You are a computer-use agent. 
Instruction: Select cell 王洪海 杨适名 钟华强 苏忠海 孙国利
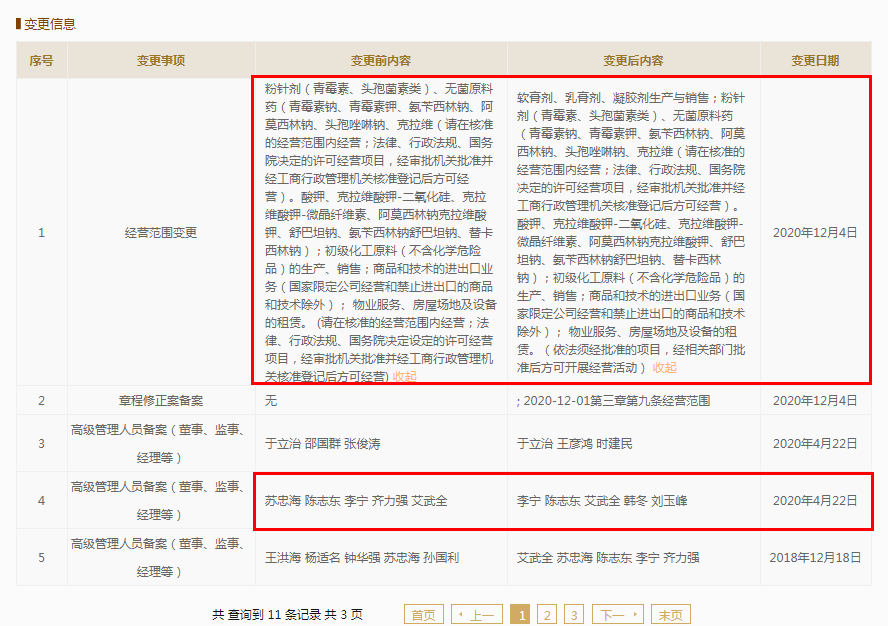click(381, 557)
